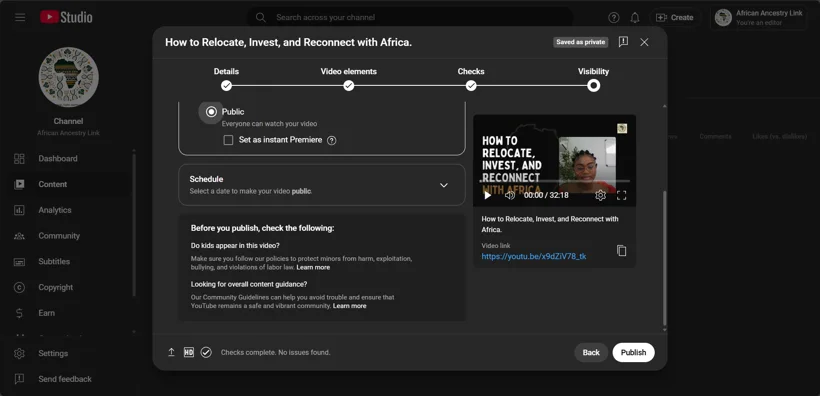Open the youtu.be video link
The image size is (820, 396).
click(533, 256)
